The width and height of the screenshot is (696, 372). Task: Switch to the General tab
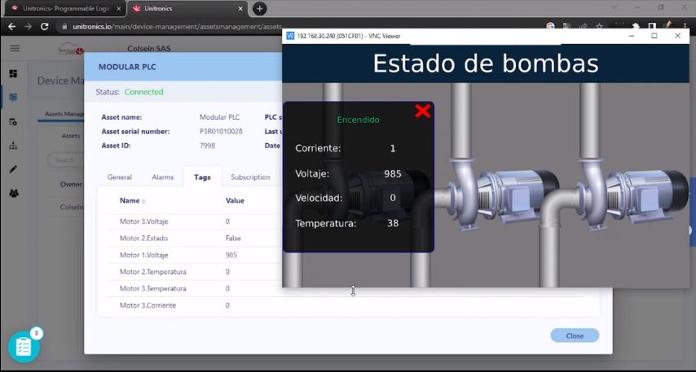119,177
